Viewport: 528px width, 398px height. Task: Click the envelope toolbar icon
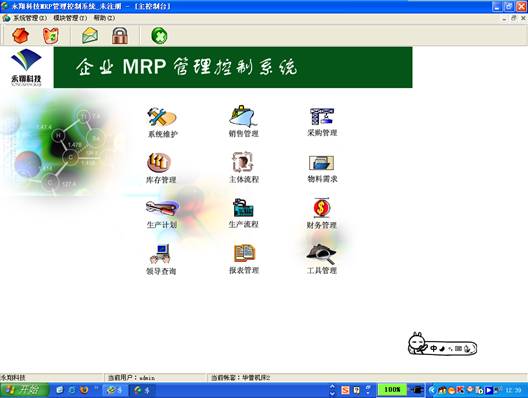pos(90,36)
